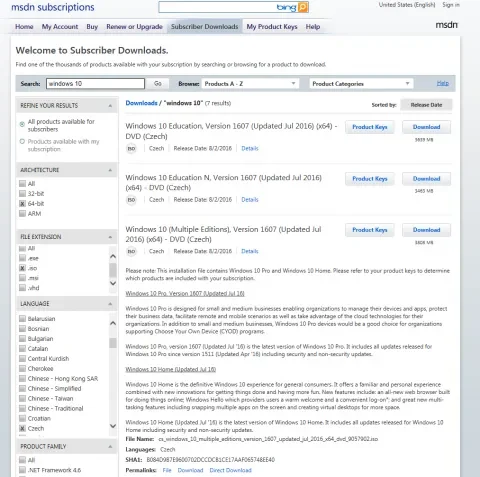The height and width of the screenshot is (477, 480).
Task: Click the Windows 10 Pro Version 1607 heading
Action: (x=185, y=294)
